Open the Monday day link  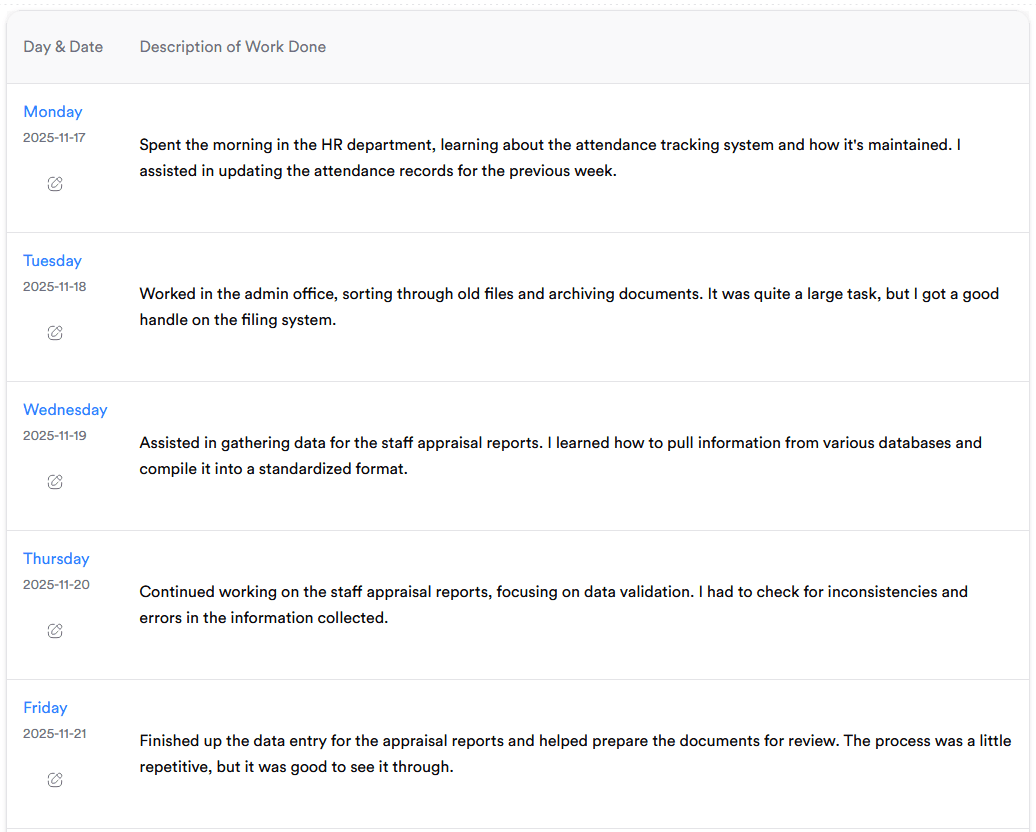[x=53, y=112]
